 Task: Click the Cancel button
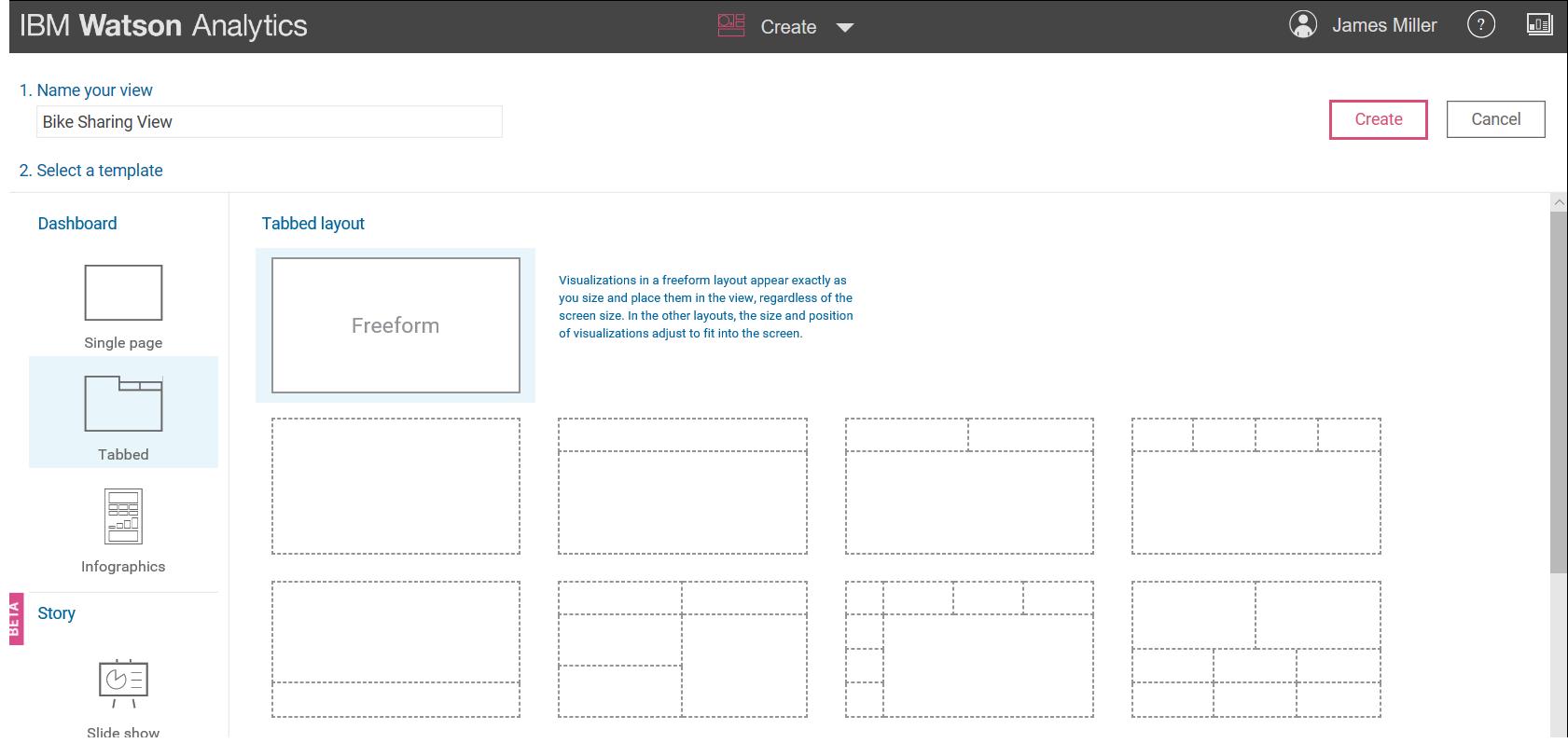click(1496, 119)
